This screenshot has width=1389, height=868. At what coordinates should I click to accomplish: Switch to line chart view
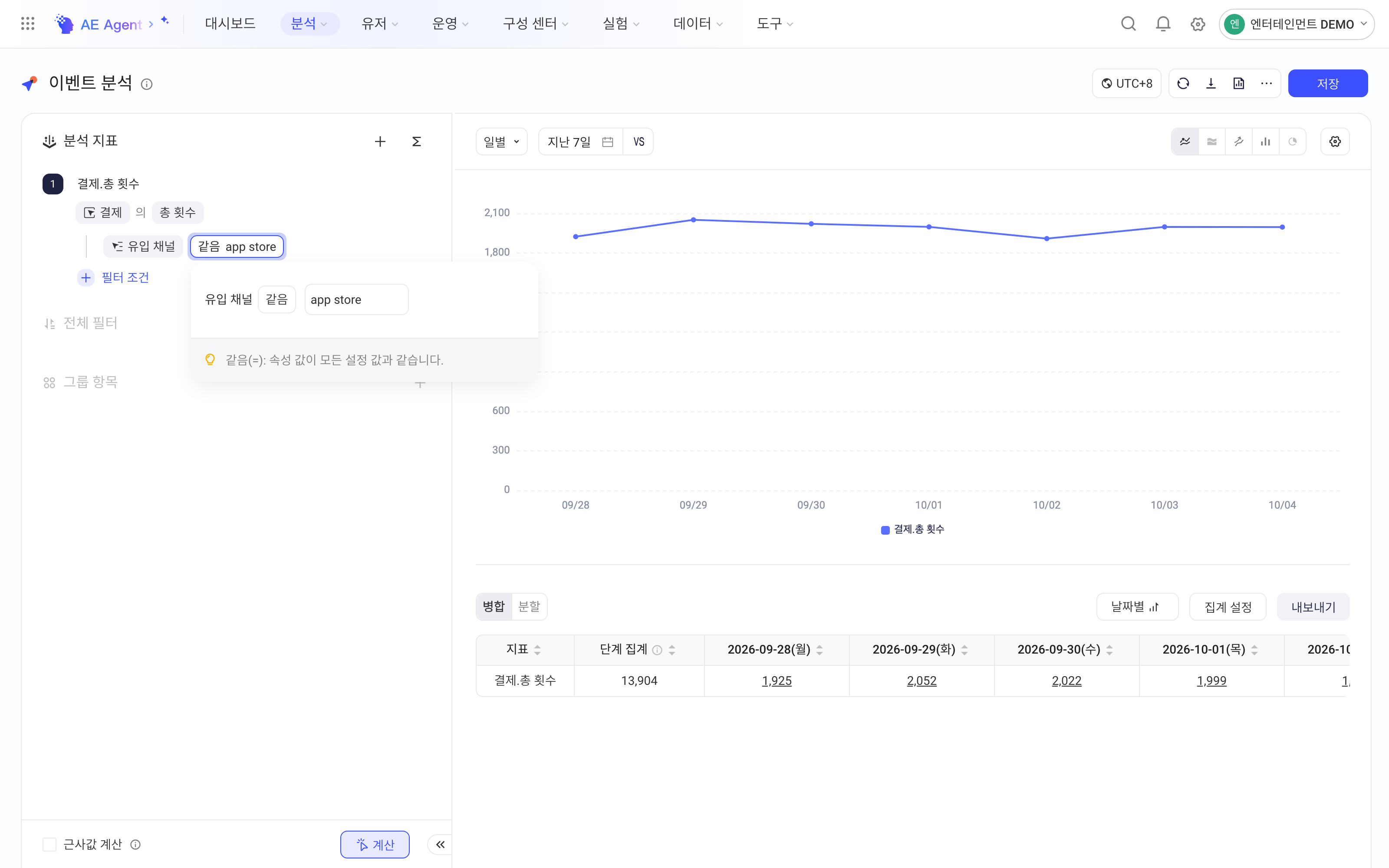1185,141
